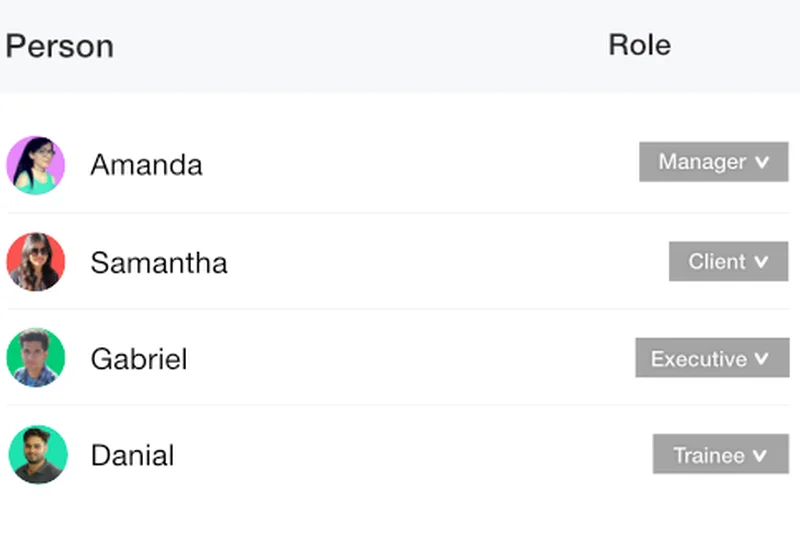Screen dimensions: 800x533
Task: Click the Role column header
Action: [x=639, y=45]
